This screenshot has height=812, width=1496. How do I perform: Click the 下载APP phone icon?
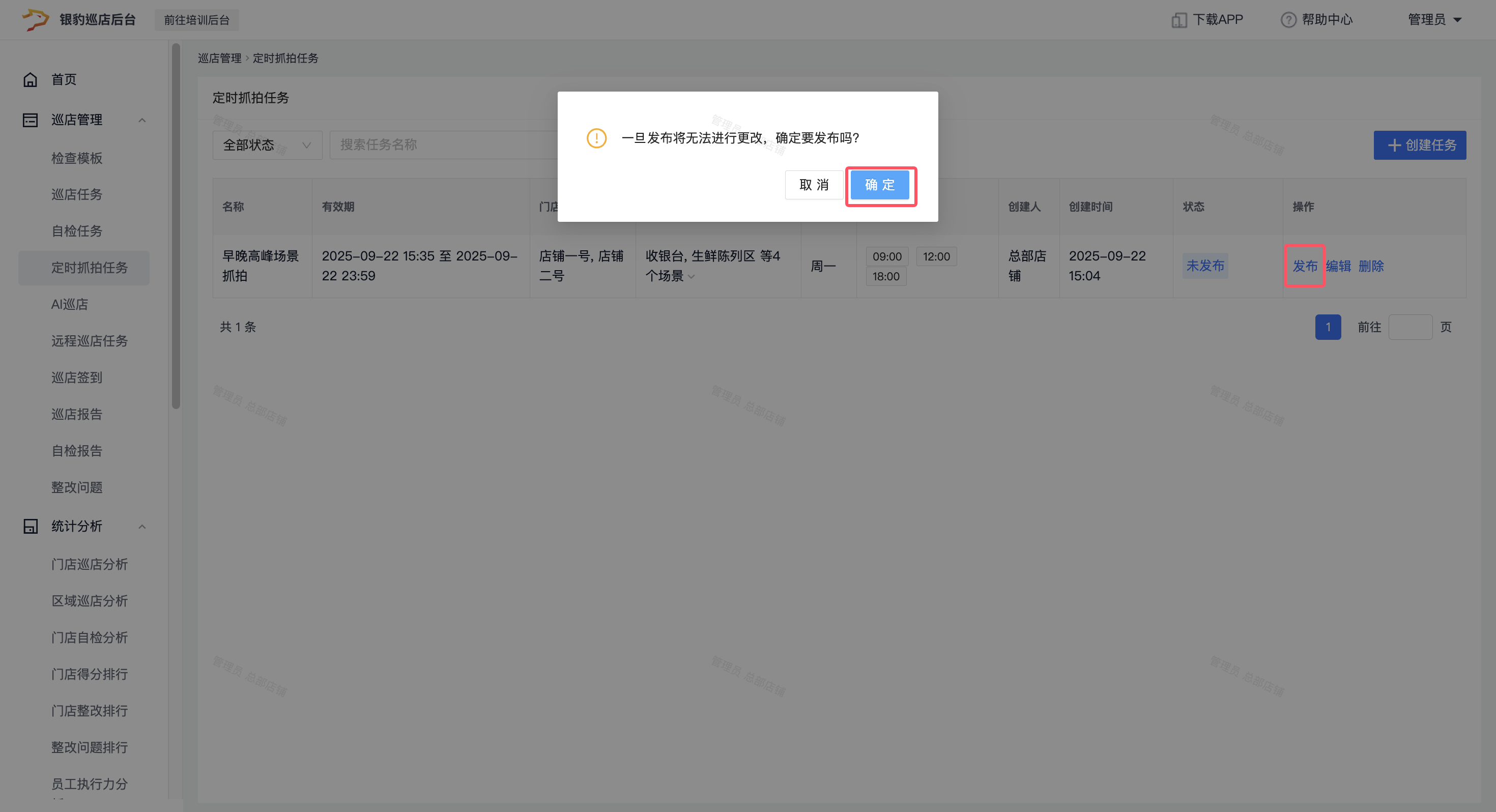(x=1178, y=20)
